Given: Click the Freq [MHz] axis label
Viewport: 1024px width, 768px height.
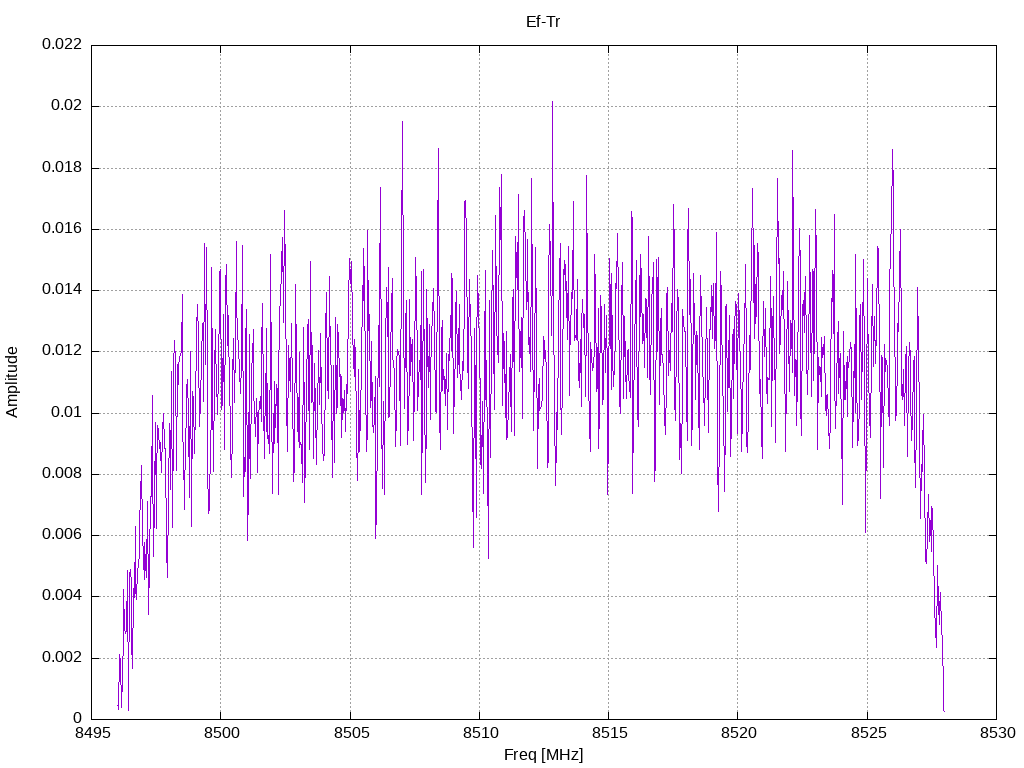Looking at the screenshot, I should tap(543, 755).
